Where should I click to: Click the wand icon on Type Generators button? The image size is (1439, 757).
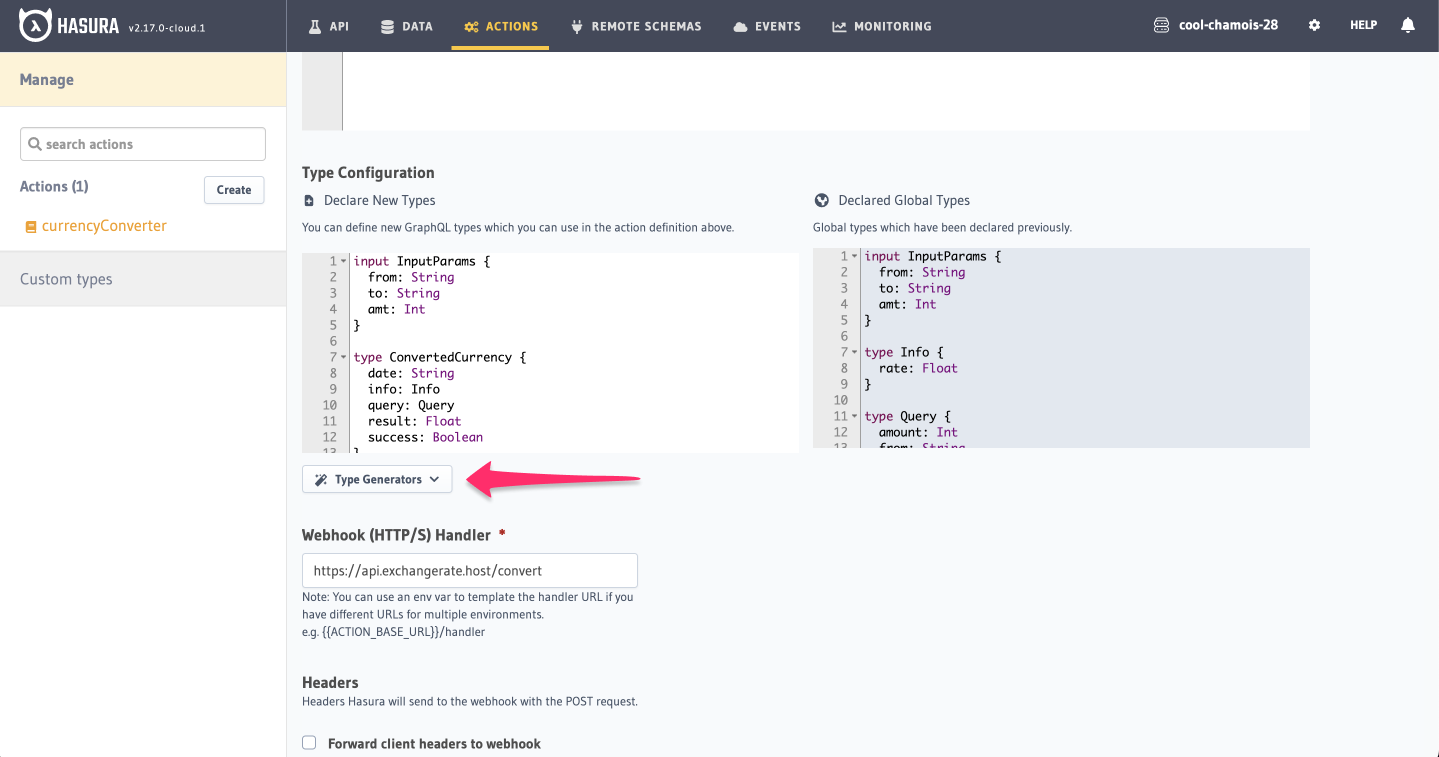(x=320, y=479)
